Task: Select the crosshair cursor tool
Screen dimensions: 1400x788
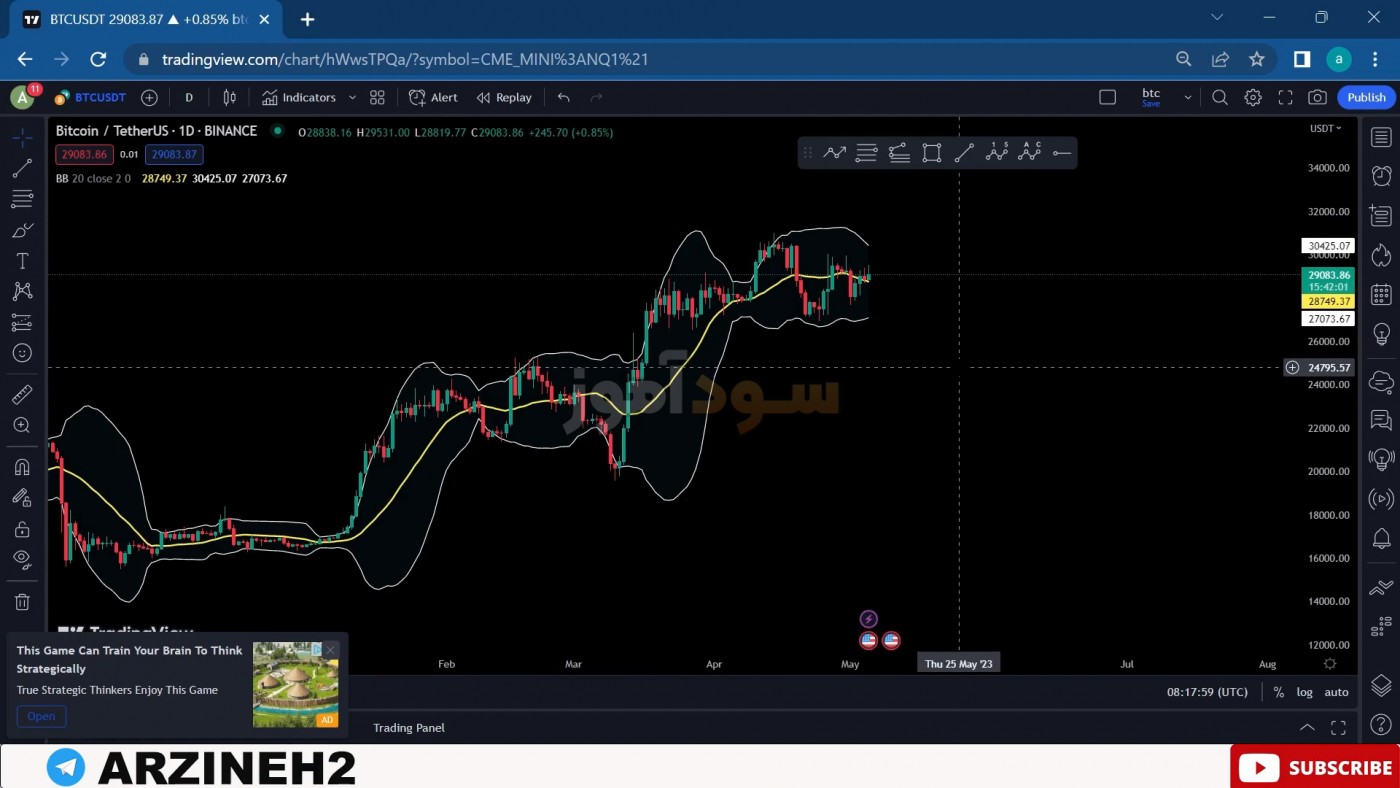Action: click(22, 137)
